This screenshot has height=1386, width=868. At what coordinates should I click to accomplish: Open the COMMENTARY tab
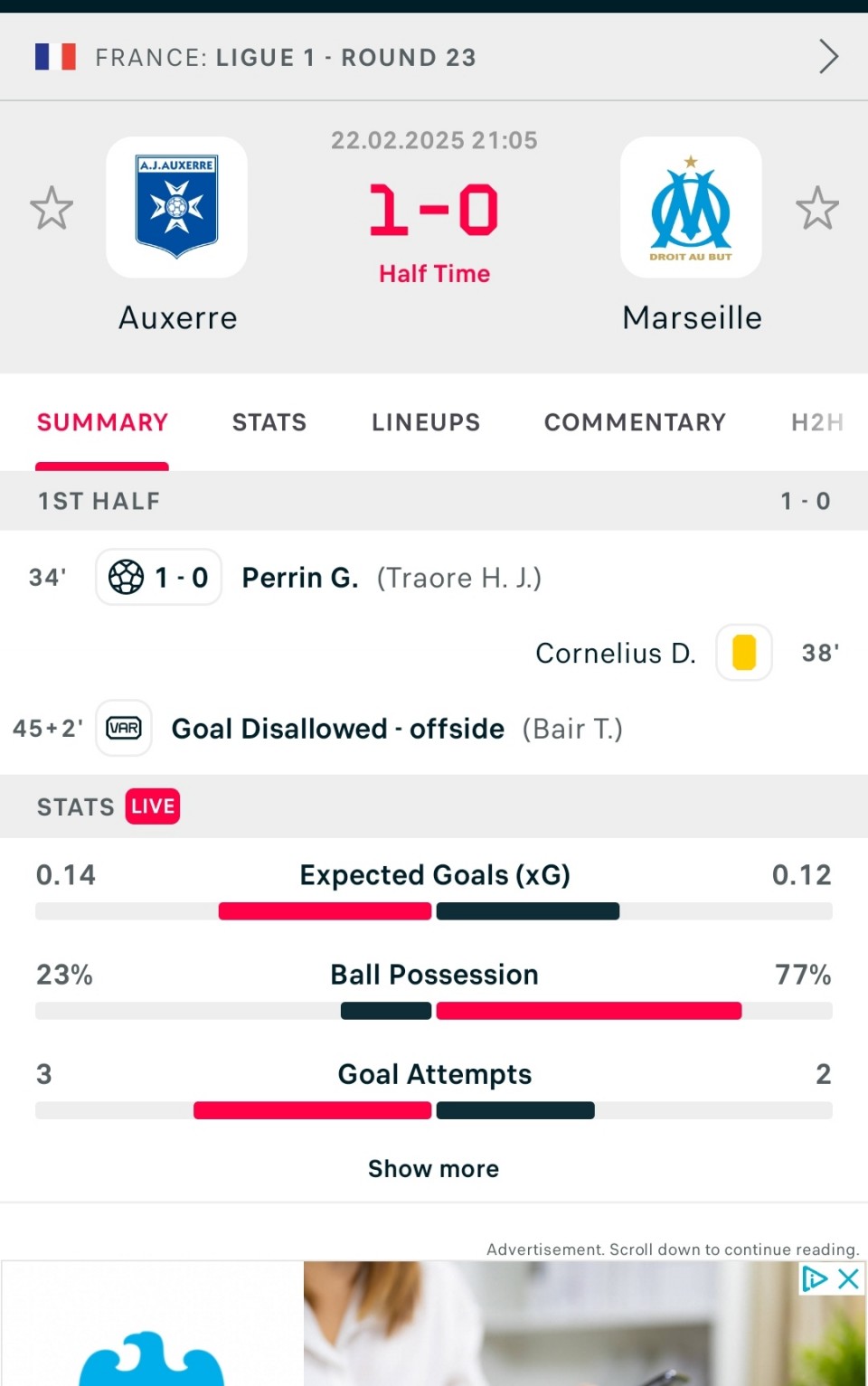pyautogui.click(x=635, y=422)
